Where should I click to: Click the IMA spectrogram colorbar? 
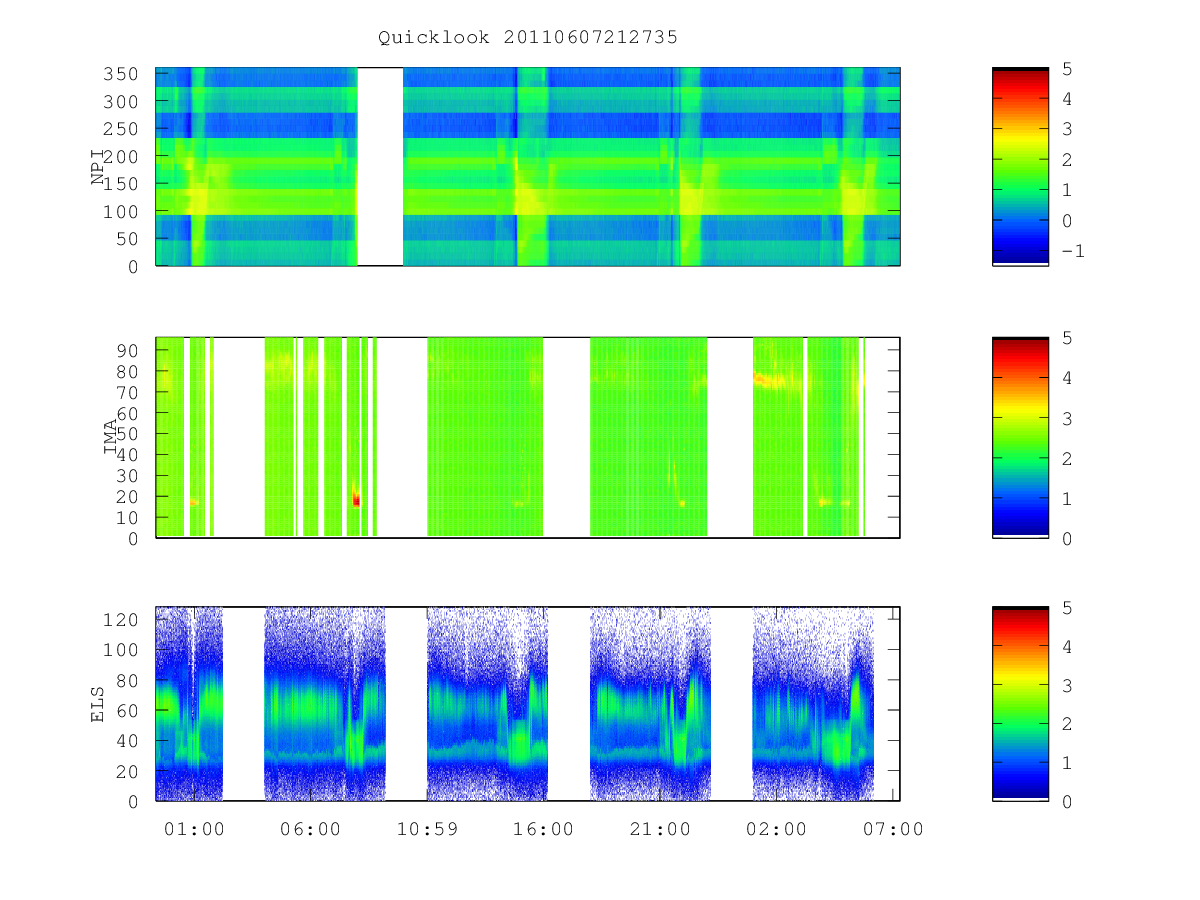coord(1020,437)
